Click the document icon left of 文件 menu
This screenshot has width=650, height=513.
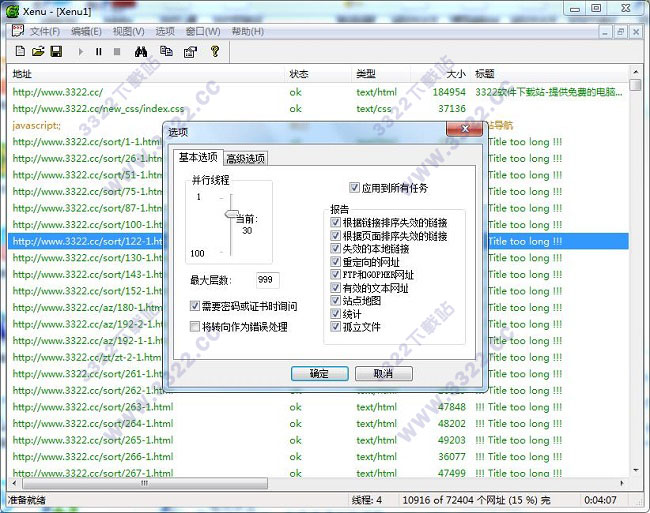(x=17, y=31)
